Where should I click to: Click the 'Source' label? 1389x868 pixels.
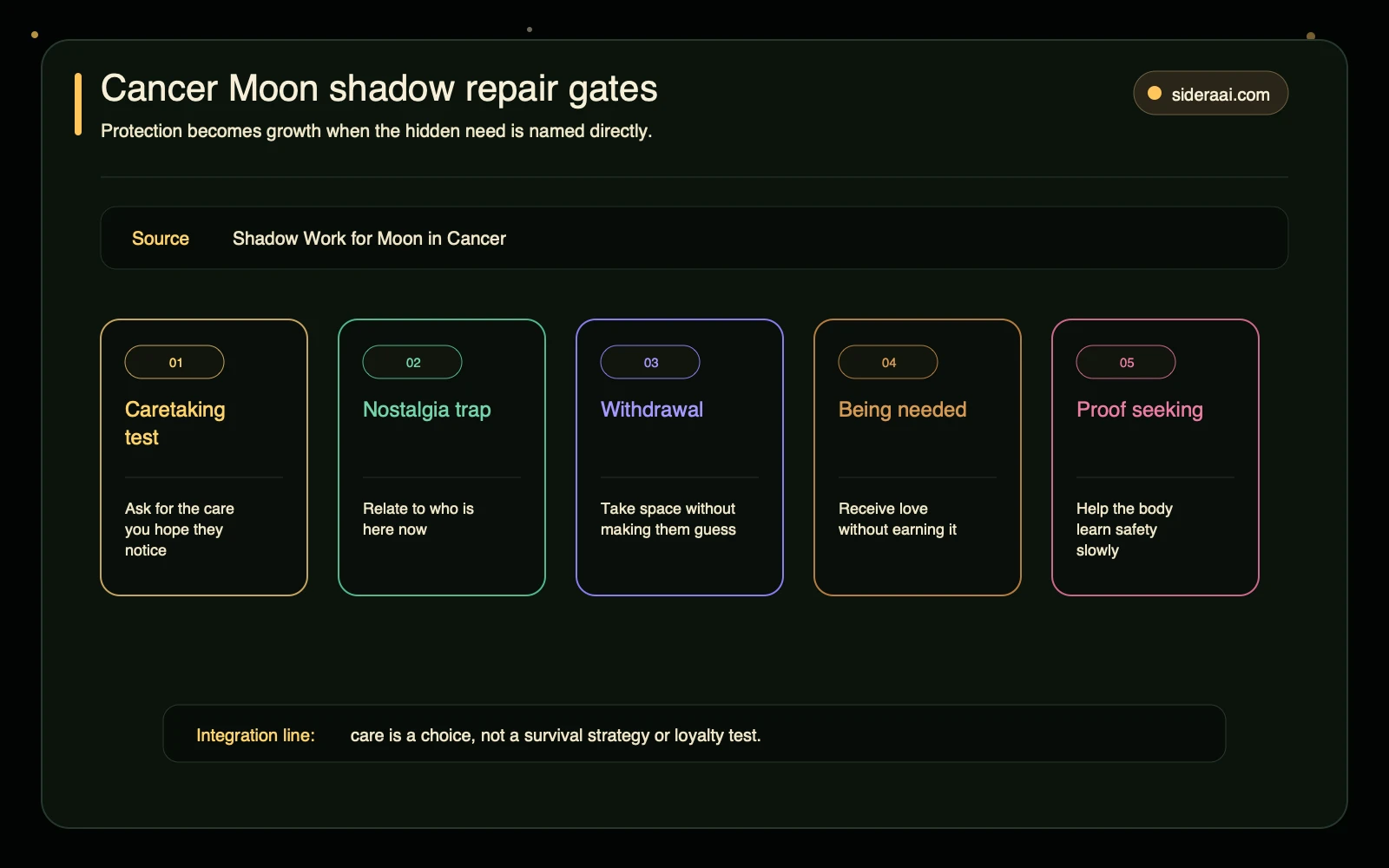coord(161,239)
